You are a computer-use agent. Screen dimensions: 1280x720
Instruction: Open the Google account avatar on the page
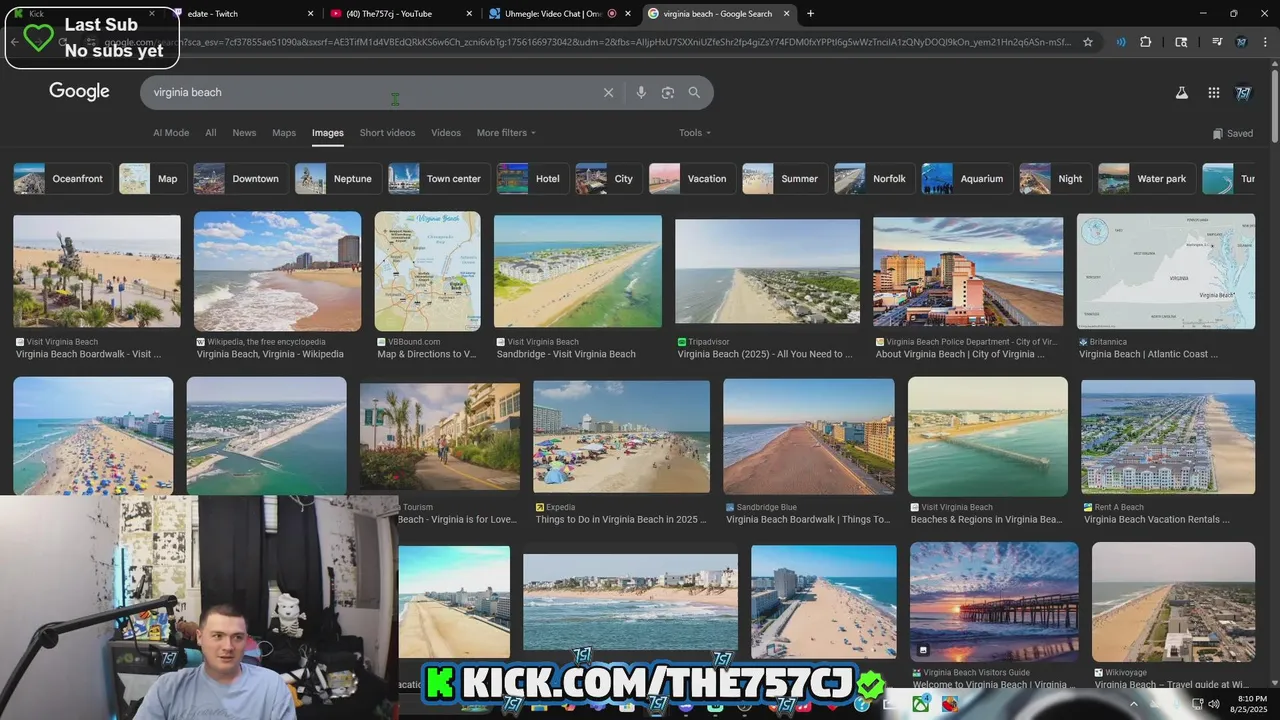point(1244,93)
